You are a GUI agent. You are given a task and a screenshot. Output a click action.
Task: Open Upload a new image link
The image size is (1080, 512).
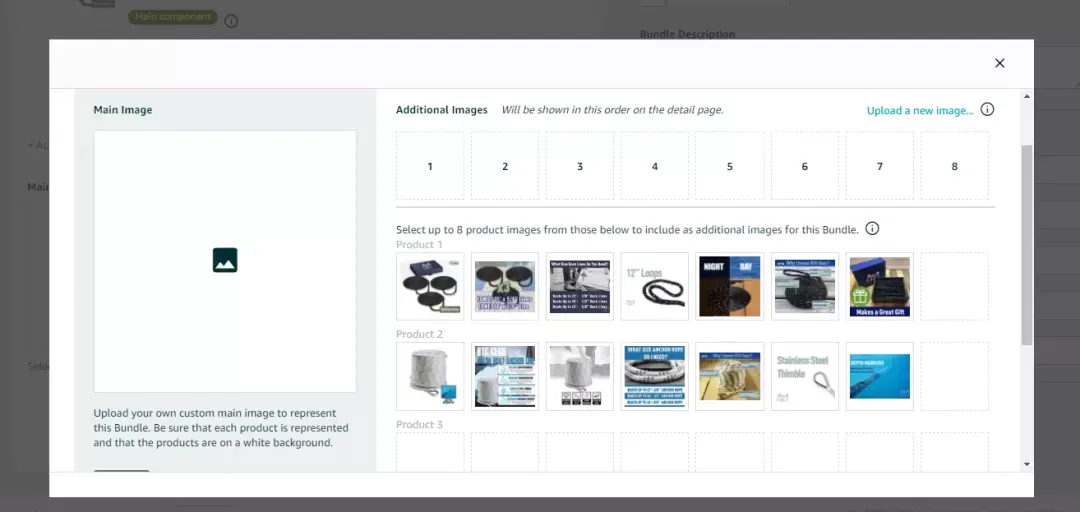point(920,110)
